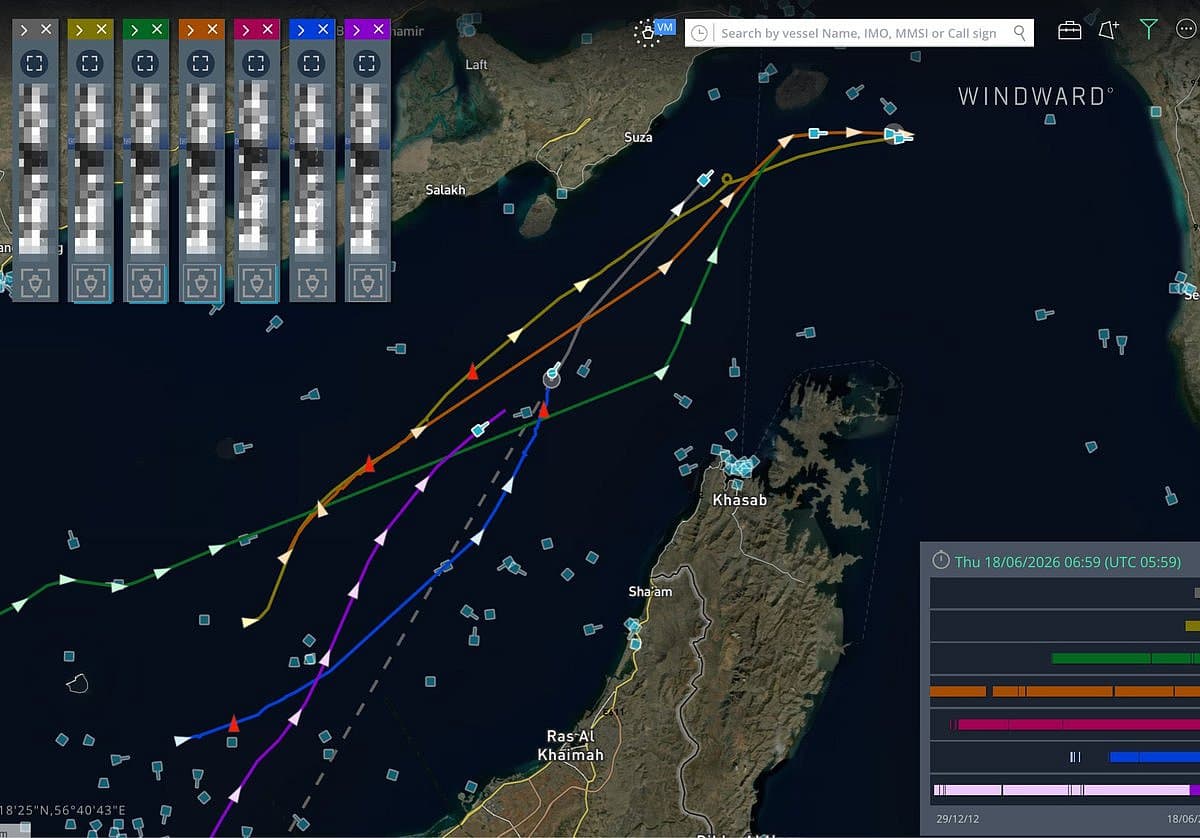Click the Salakh map label

click(x=445, y=189)
